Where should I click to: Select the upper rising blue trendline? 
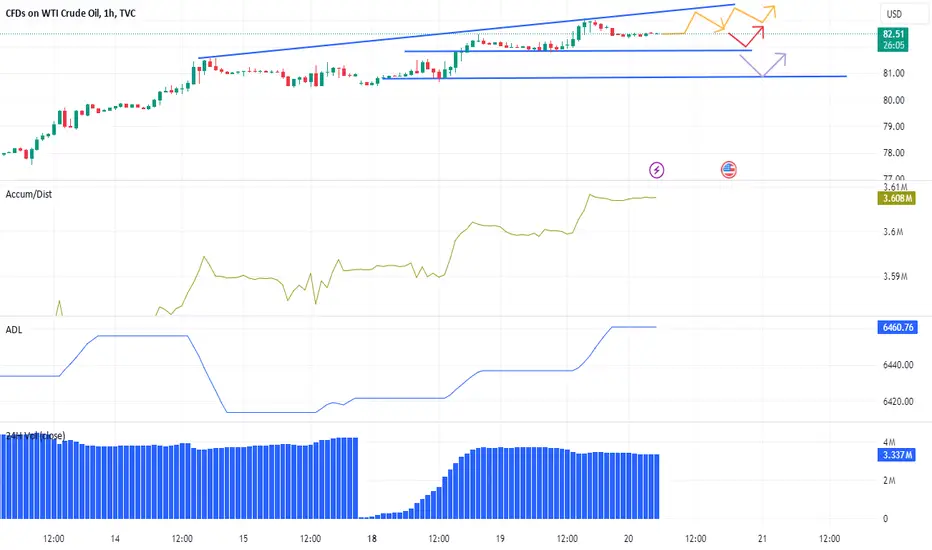467,32
